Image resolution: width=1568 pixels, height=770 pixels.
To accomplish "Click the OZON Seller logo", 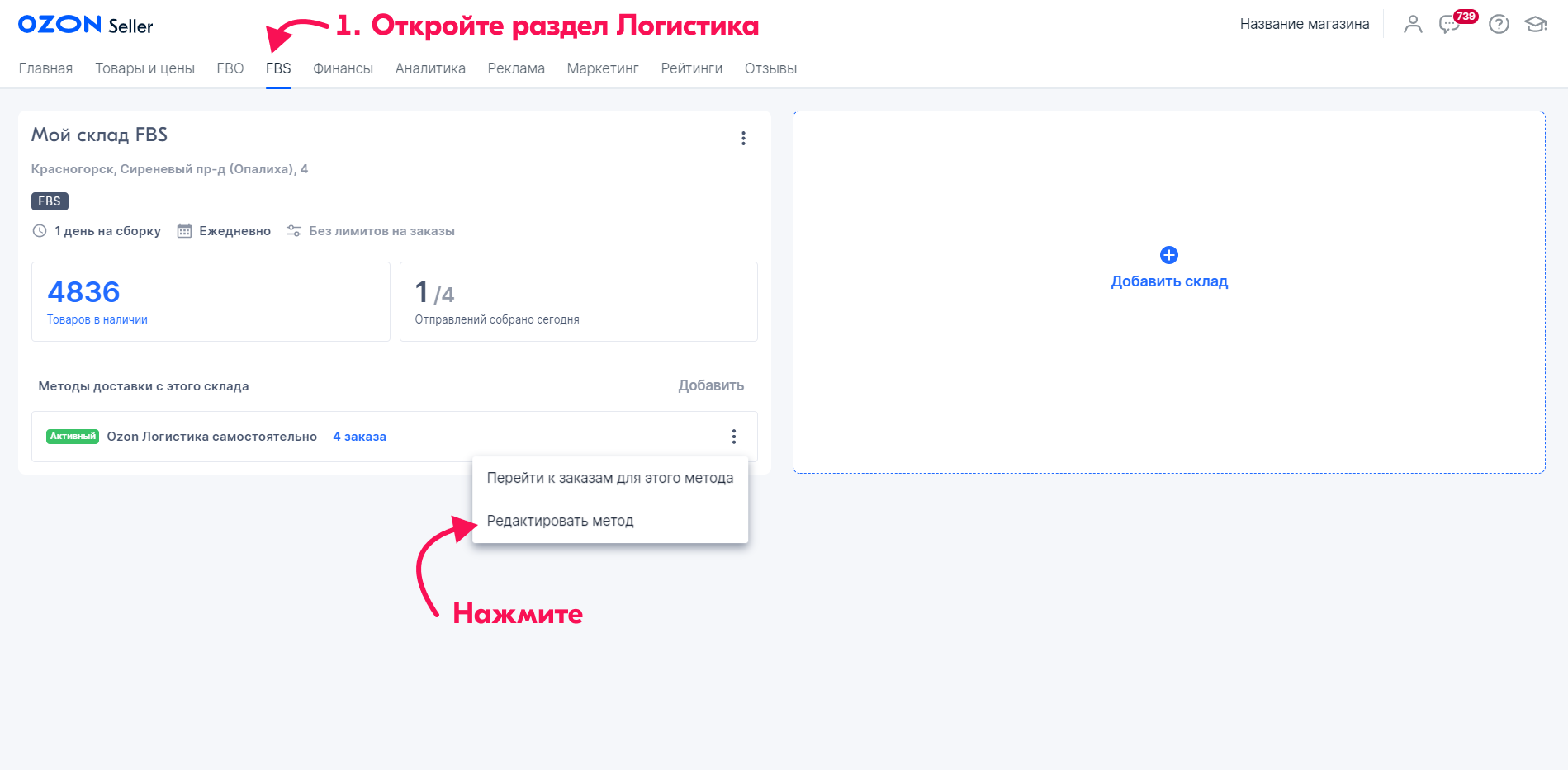I will pos(86,25).
